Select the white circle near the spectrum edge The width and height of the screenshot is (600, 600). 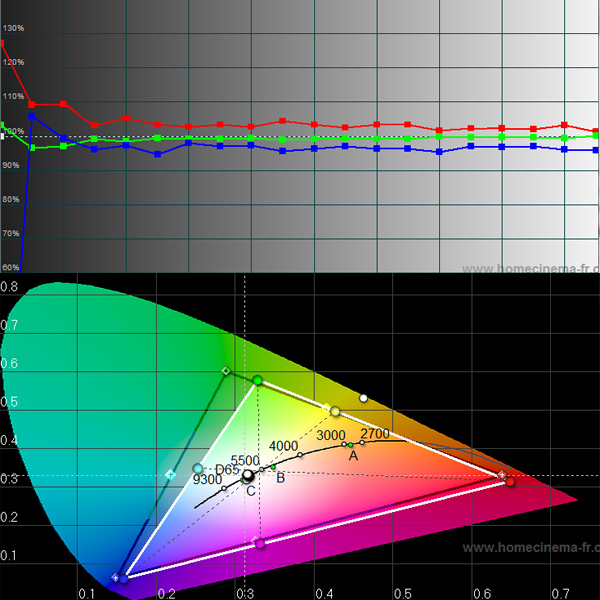pos(363,398)
